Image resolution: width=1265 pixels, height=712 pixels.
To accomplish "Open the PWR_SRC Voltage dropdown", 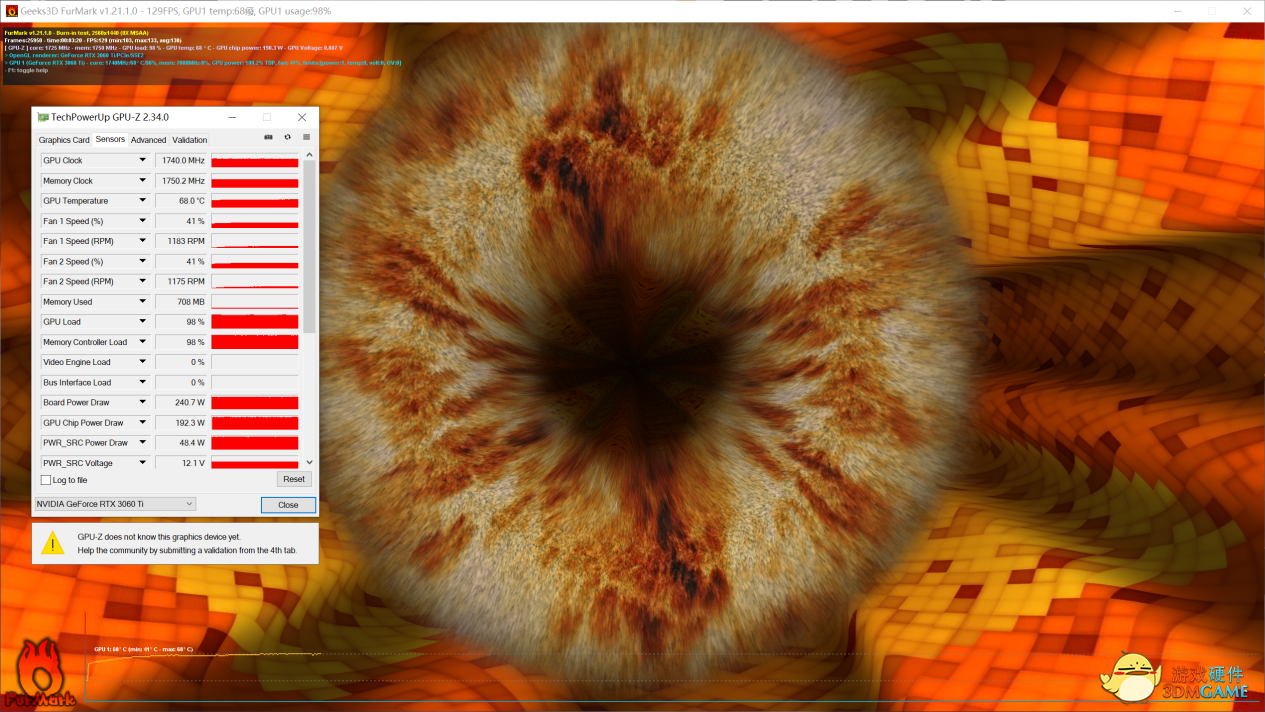I will coord(142,463).
